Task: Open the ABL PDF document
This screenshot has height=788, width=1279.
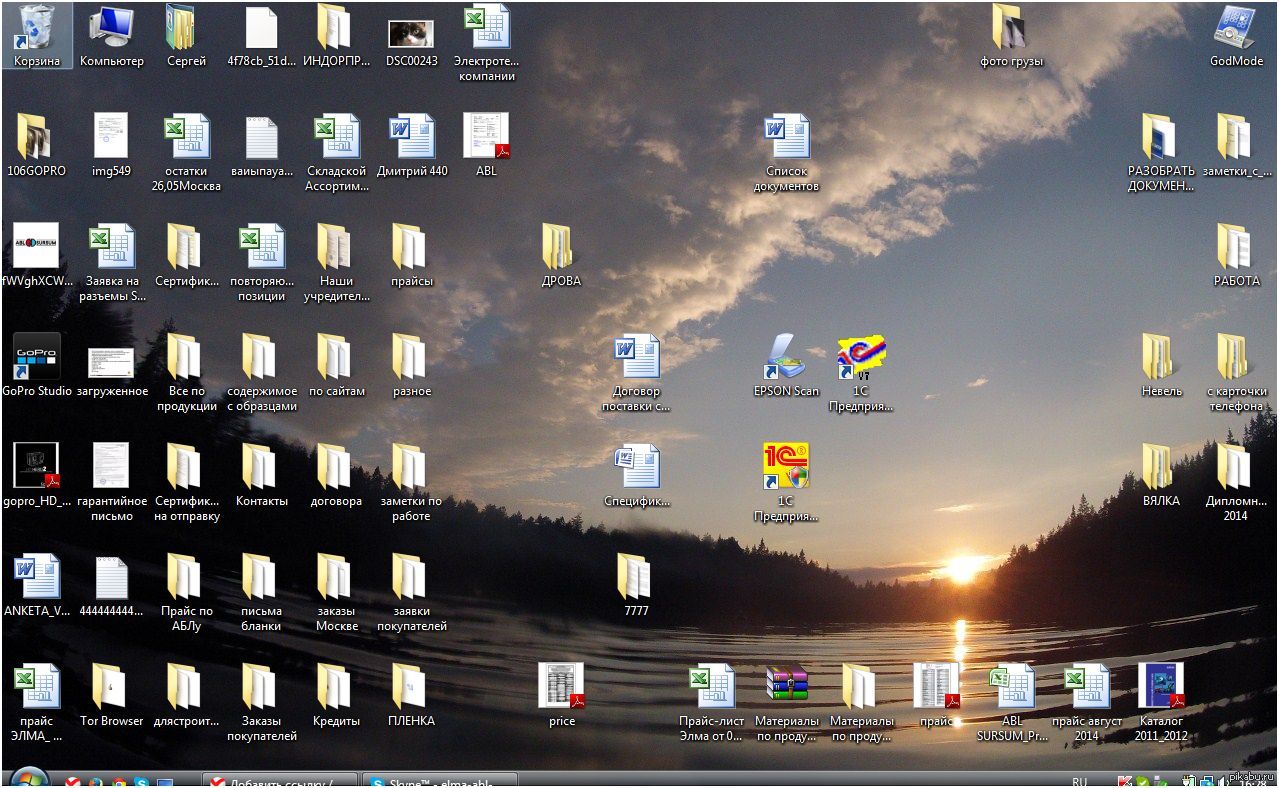Action: click(x=486, y=137)
